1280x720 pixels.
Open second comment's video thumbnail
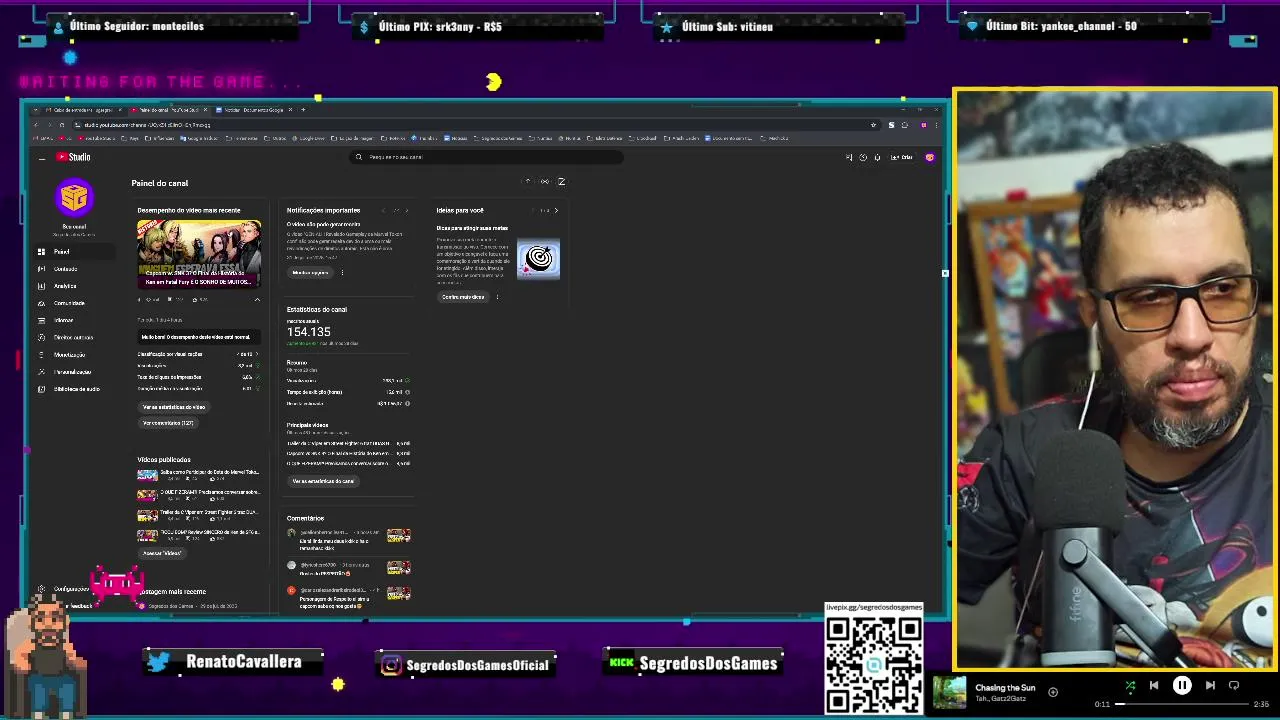pyautogui.click(x=399, y=567)
